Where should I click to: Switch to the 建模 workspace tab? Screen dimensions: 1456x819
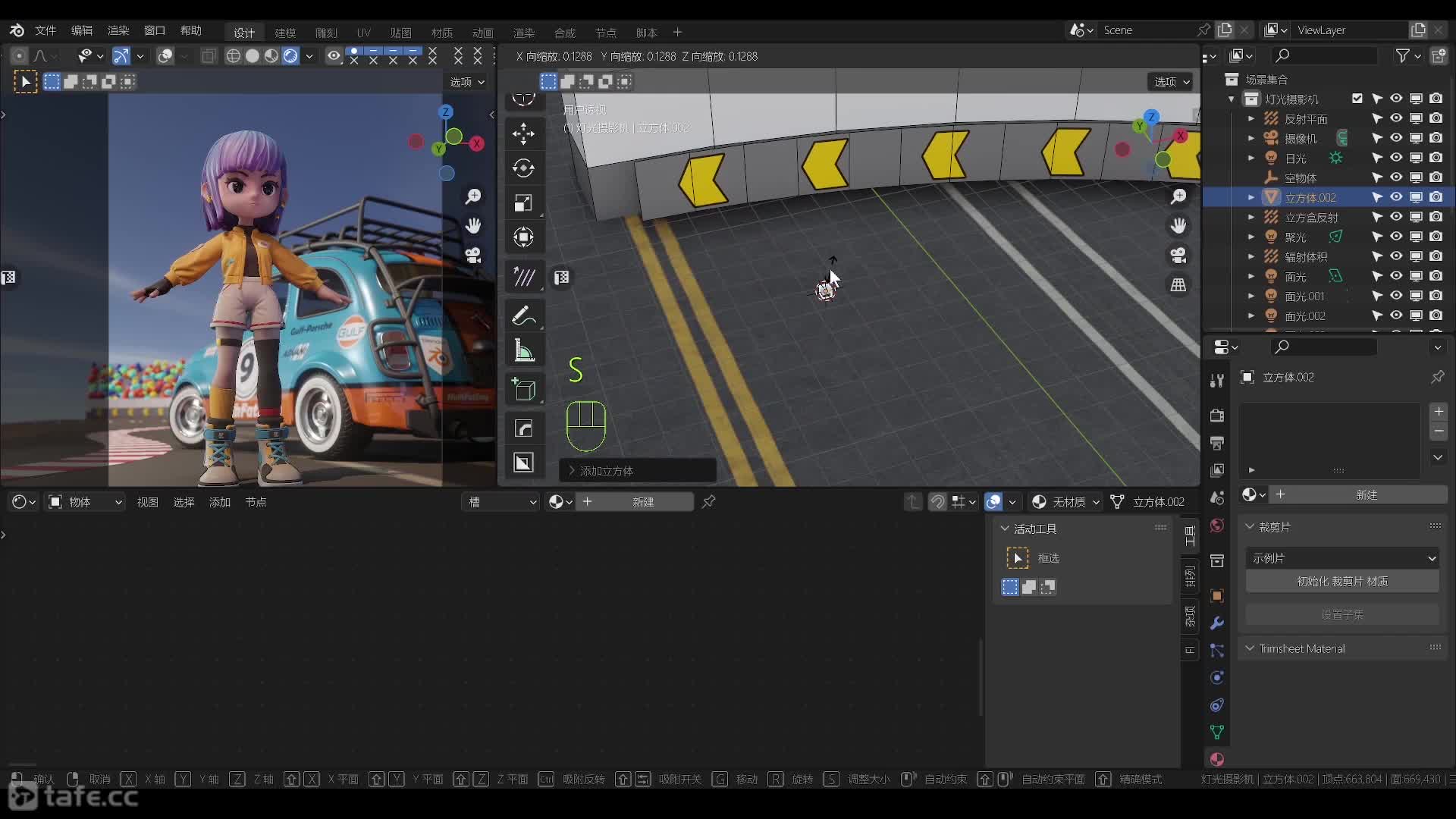pos(285,33)
